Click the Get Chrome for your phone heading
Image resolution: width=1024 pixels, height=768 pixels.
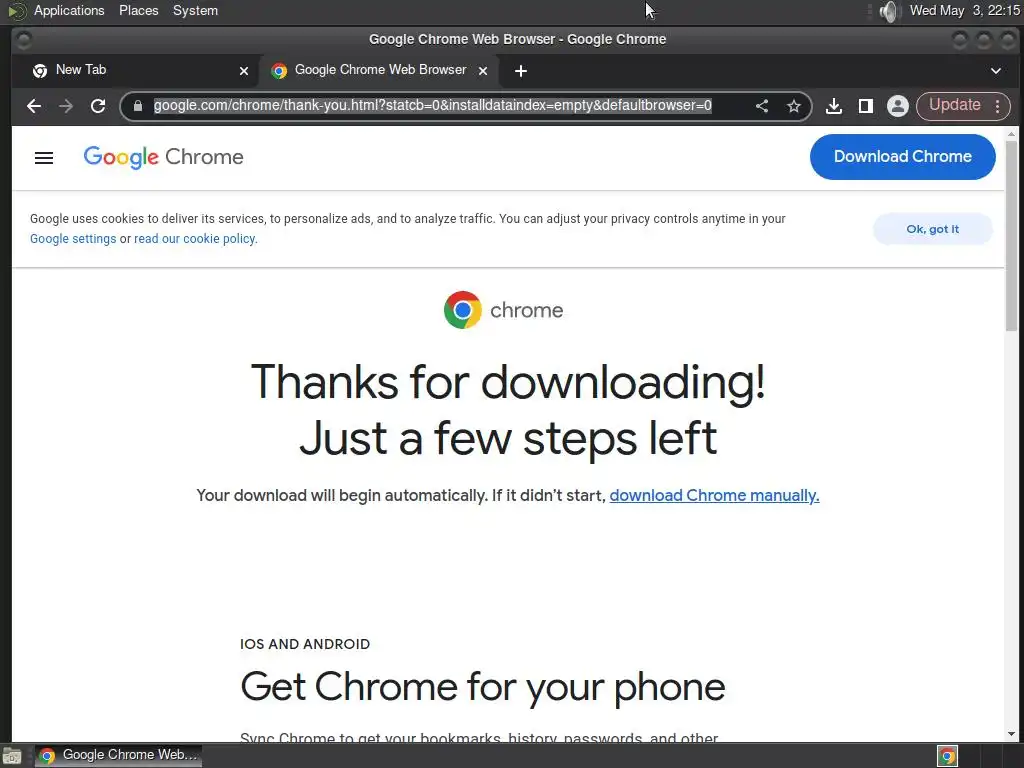click(483, 687)
